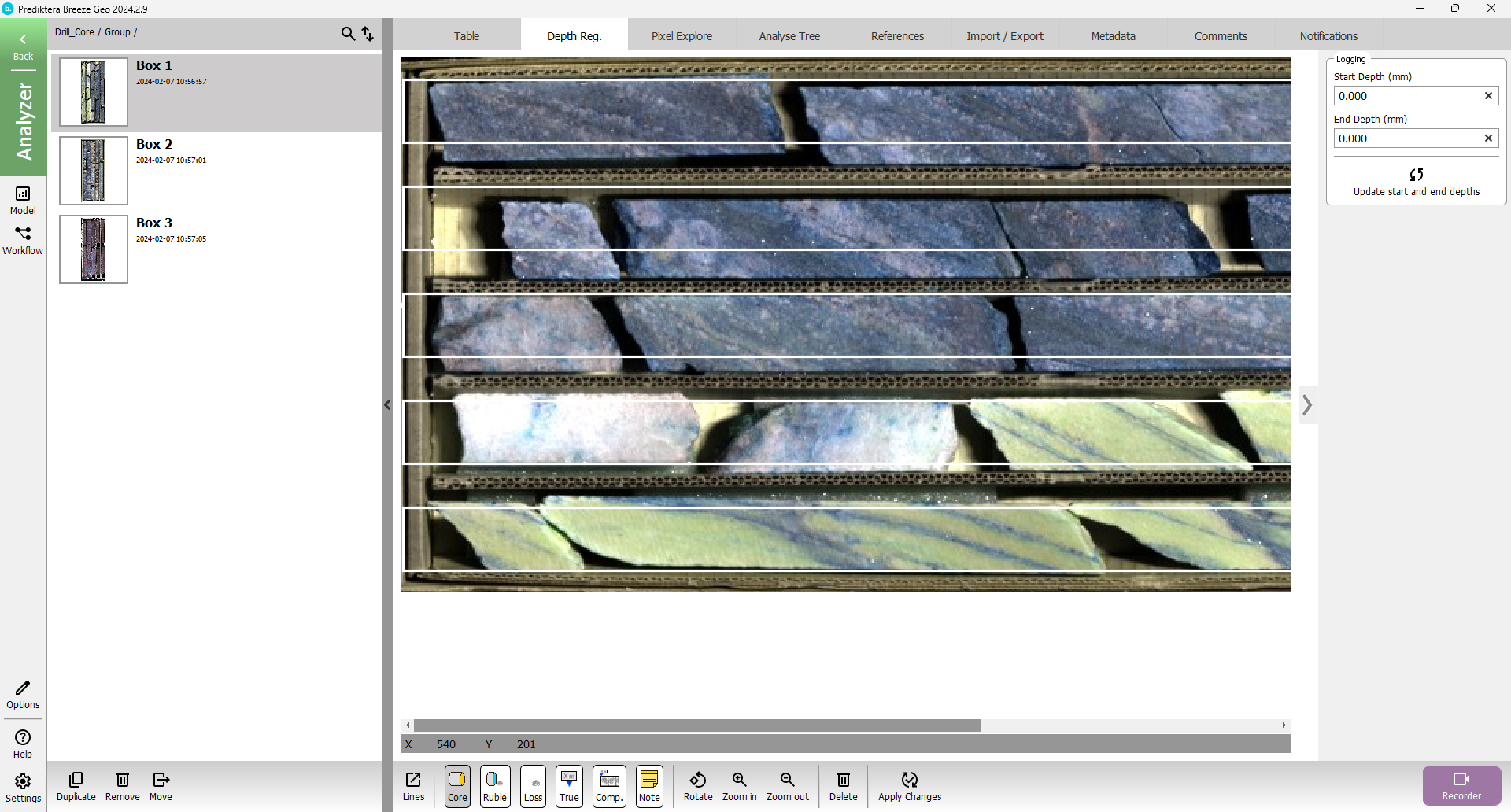The width and height of the screenshot is (1511, 812).
Task: Click Apply Changes button
Action: pyautogui.click(x=910, y=785)
